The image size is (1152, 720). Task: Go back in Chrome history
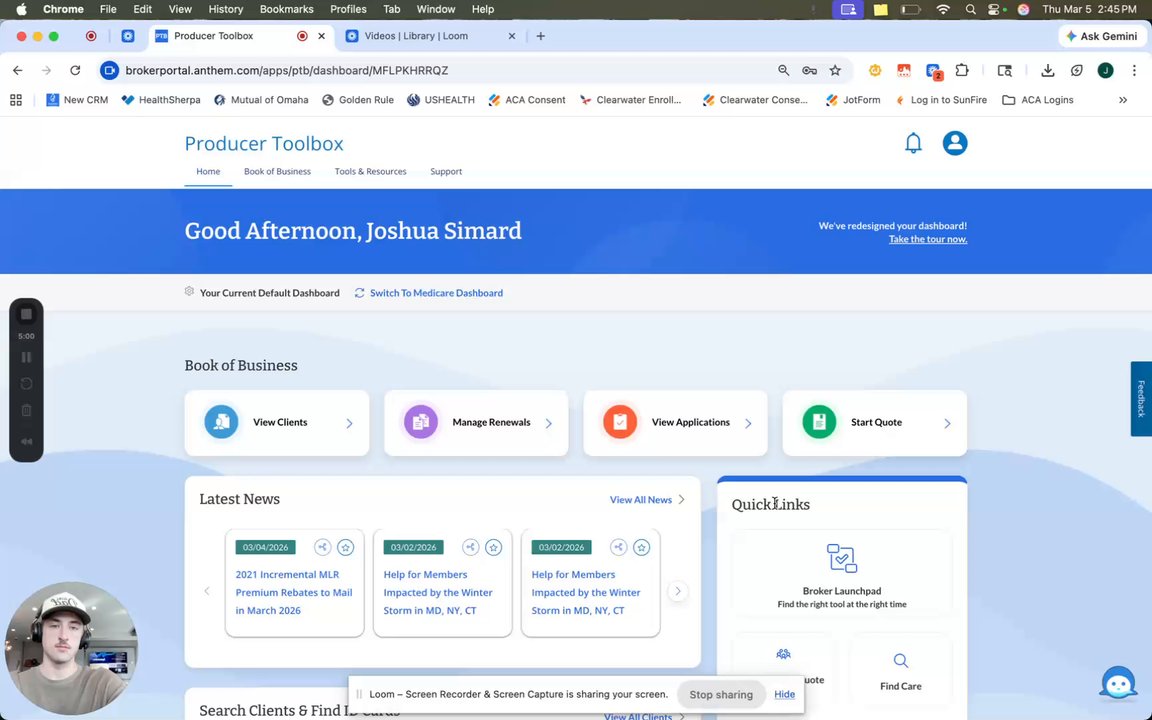18,71
